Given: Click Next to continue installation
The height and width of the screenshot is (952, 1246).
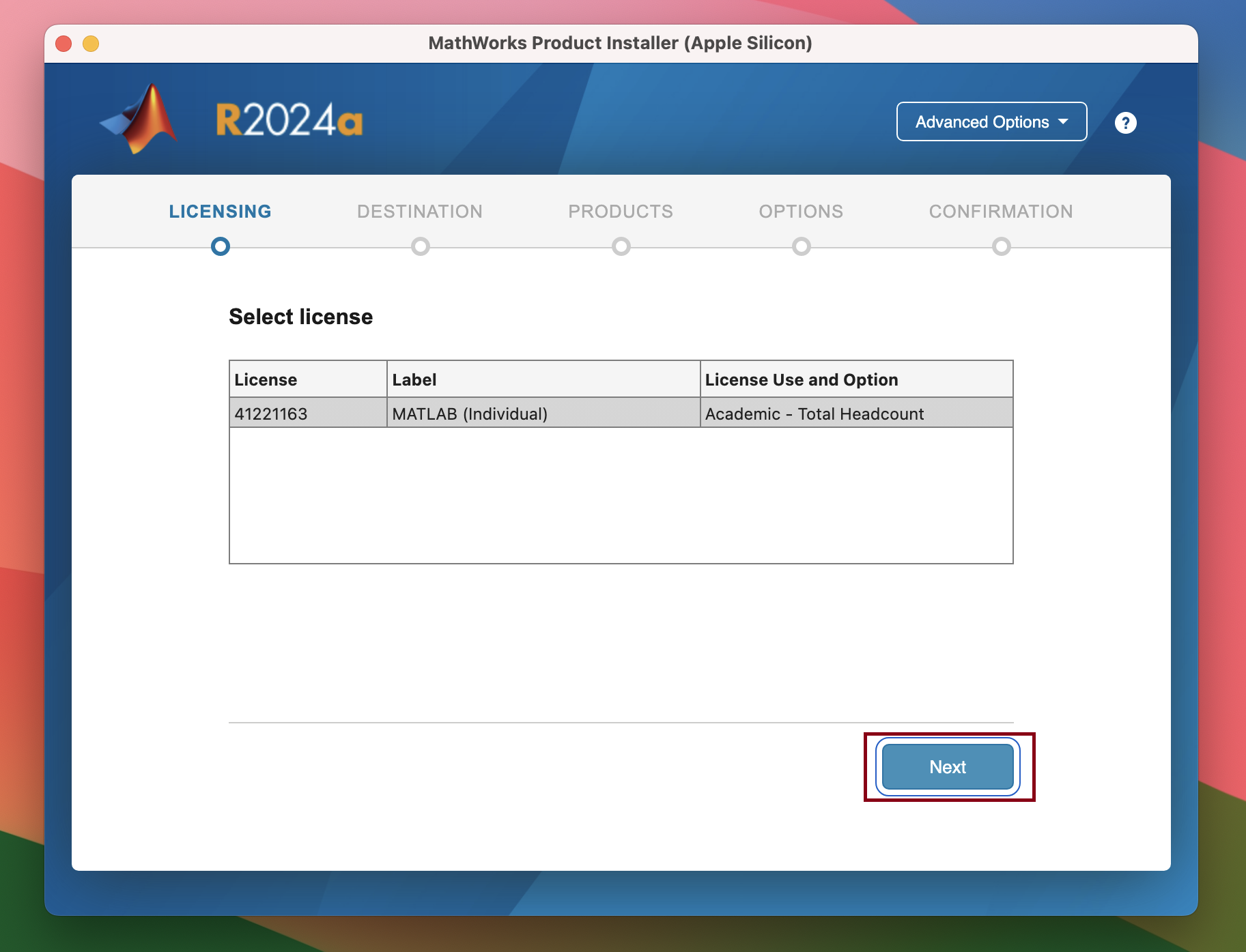Looking at the screenshot, I should pyautogui.click(x=948, y=767).
